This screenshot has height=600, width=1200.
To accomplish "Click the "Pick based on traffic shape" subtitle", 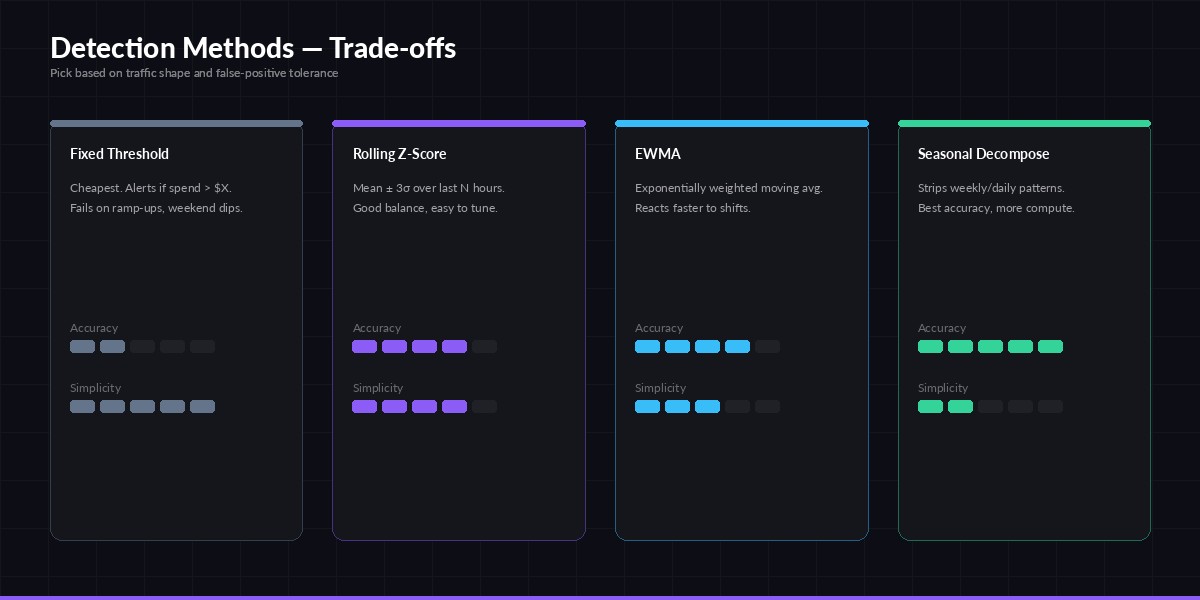I will (x=193, y=73).
